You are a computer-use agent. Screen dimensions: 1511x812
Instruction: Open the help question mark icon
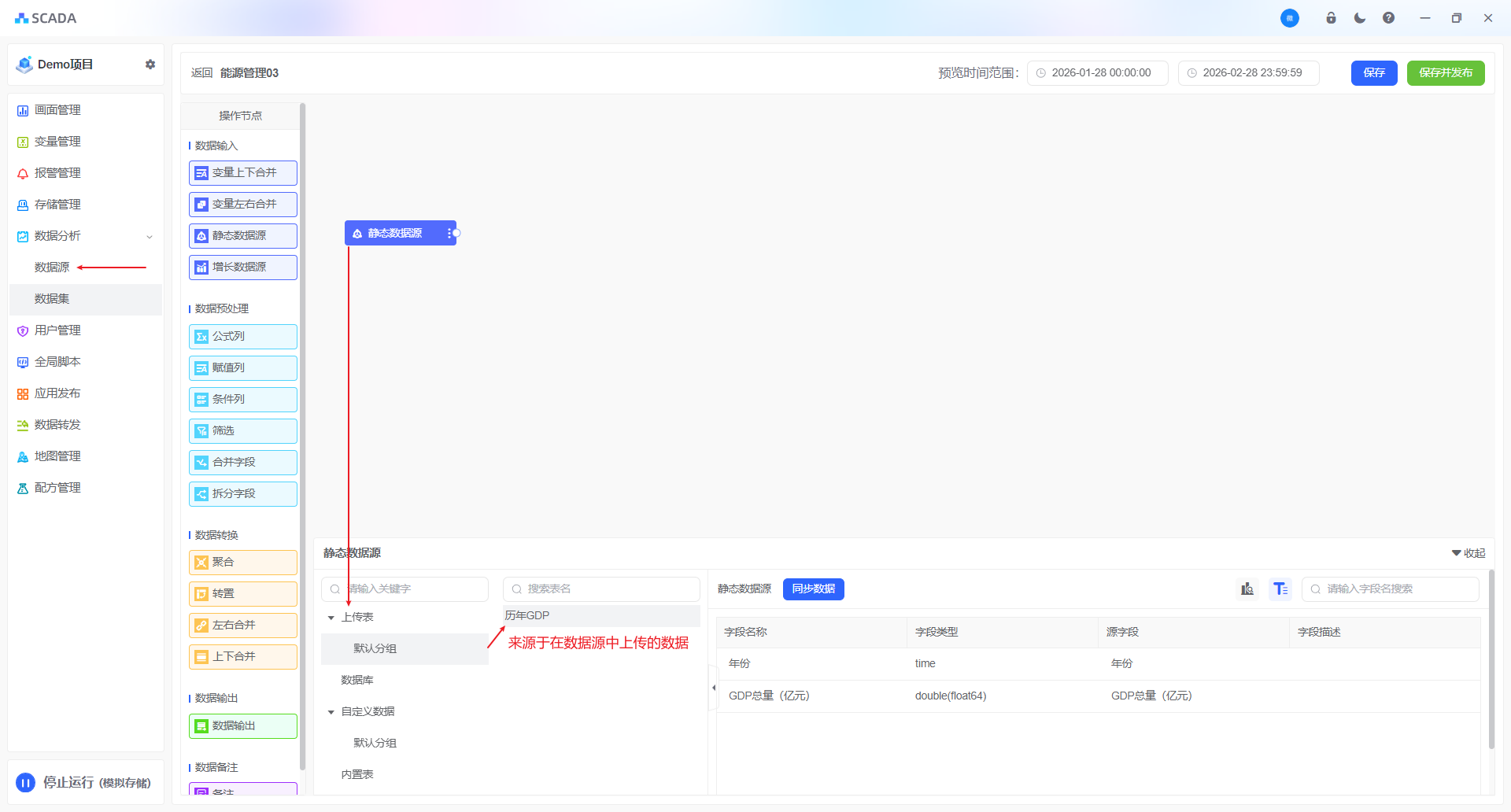(x=1388, y=18)
